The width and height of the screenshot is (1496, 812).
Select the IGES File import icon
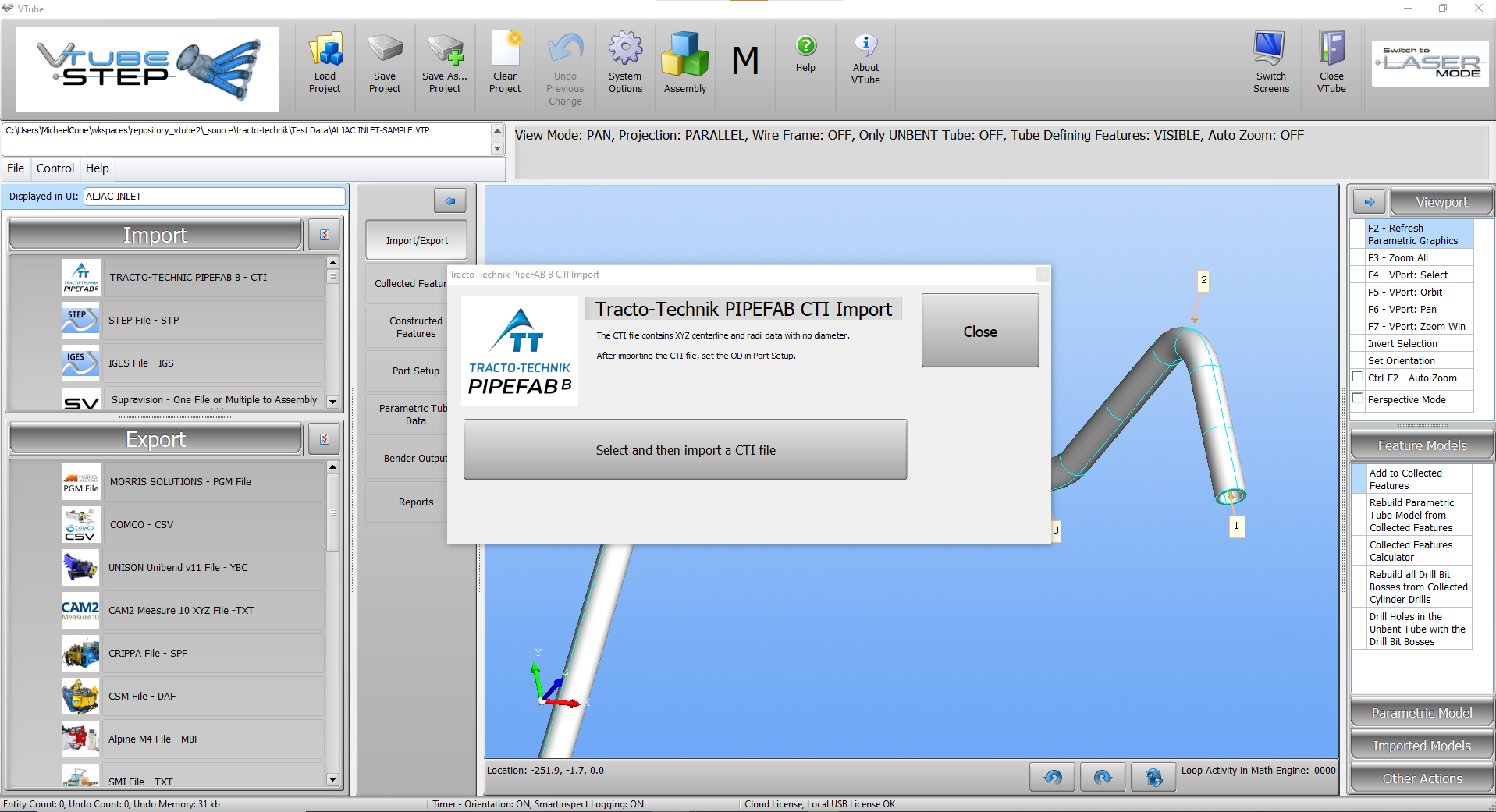(x=81, y=363)
